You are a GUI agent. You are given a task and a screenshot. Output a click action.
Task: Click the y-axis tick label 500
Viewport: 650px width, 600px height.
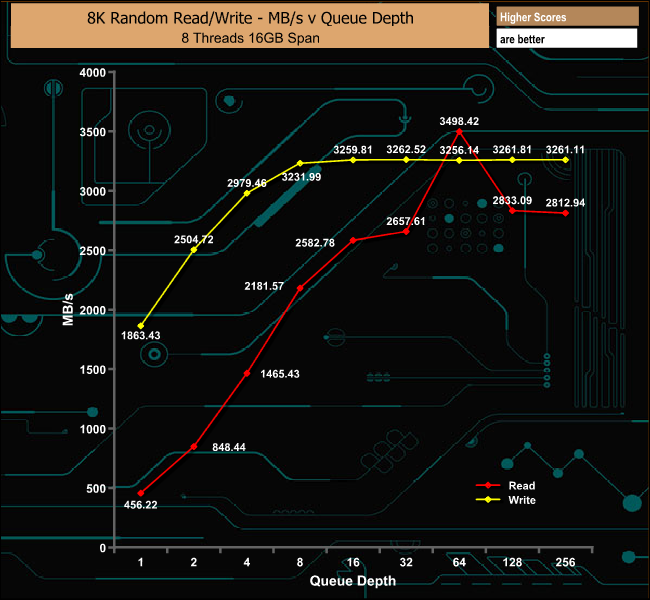tap(96, 488)
